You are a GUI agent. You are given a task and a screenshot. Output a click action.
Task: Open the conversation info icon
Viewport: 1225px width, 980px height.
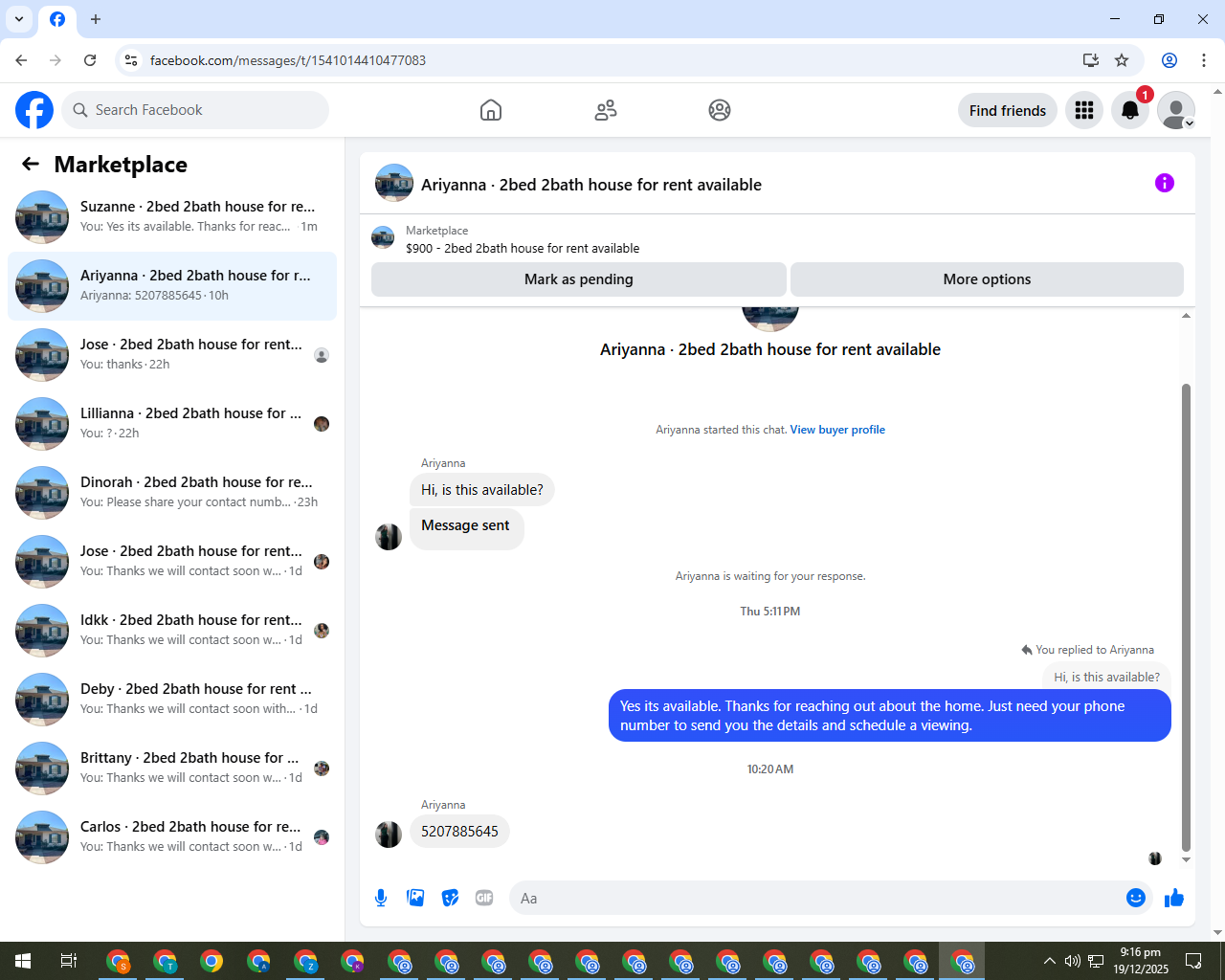pos(1165,183)
